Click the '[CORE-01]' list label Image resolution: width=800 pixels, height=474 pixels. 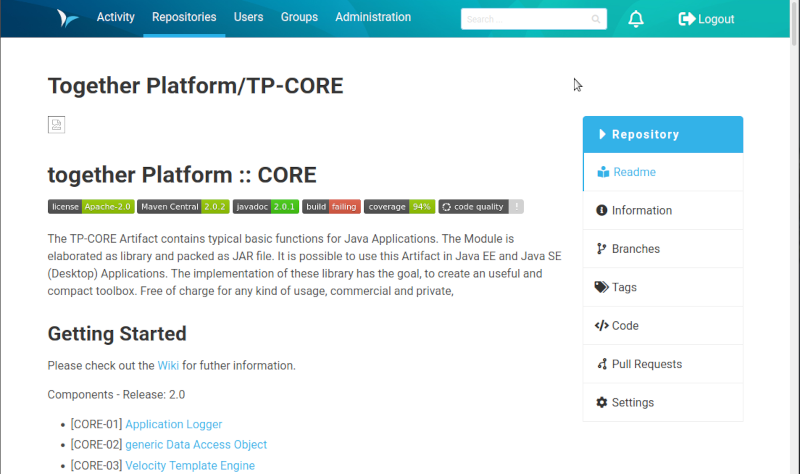point(96,424)
